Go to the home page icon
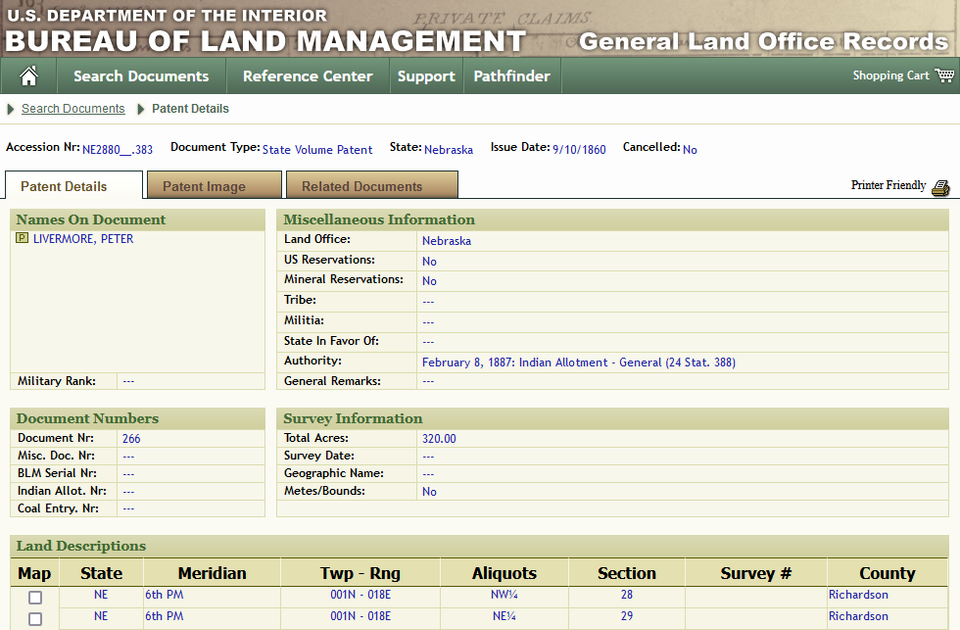 pos(28,76)
